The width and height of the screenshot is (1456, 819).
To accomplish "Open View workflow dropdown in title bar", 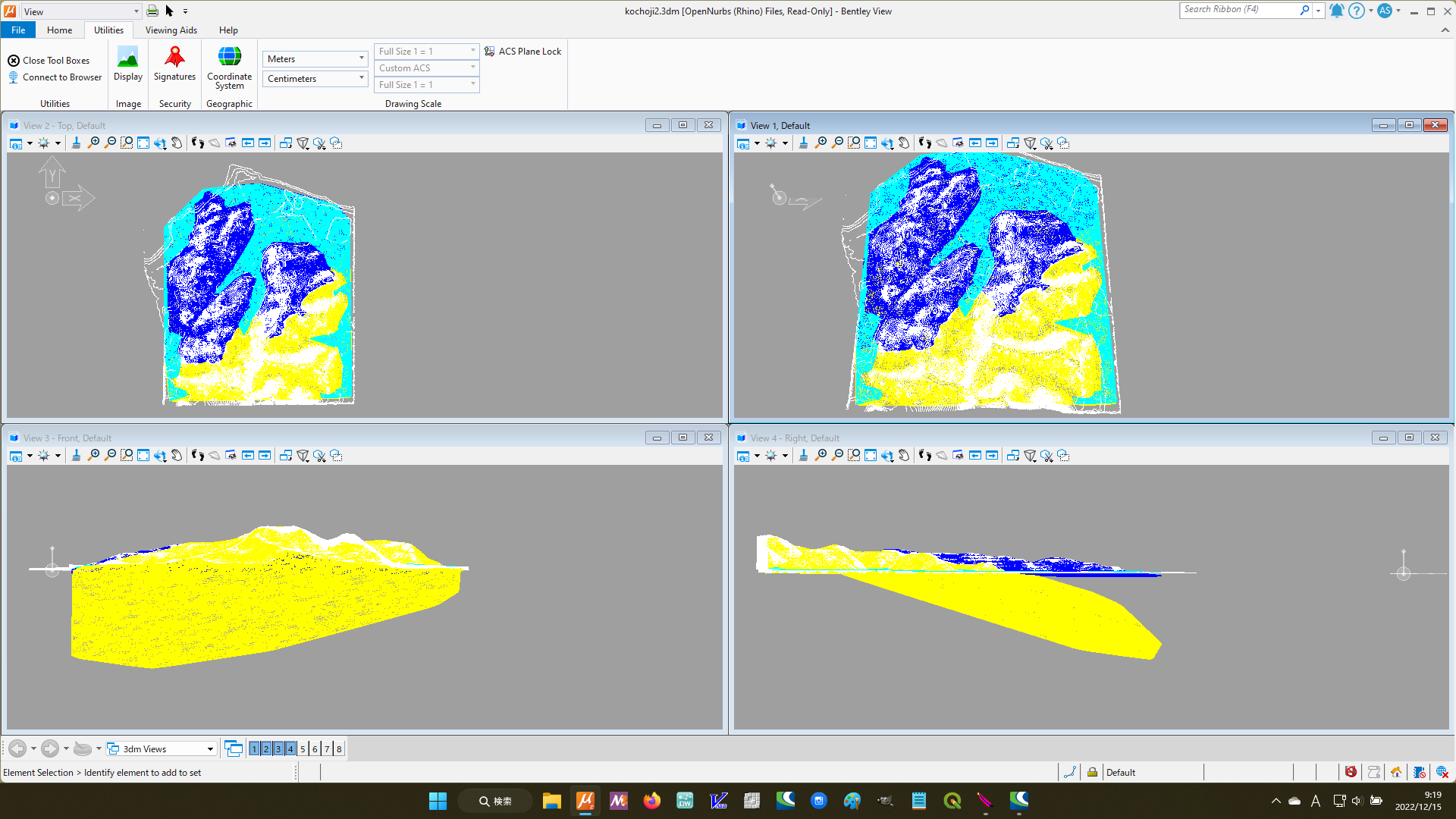I will (x=81, y=11).
